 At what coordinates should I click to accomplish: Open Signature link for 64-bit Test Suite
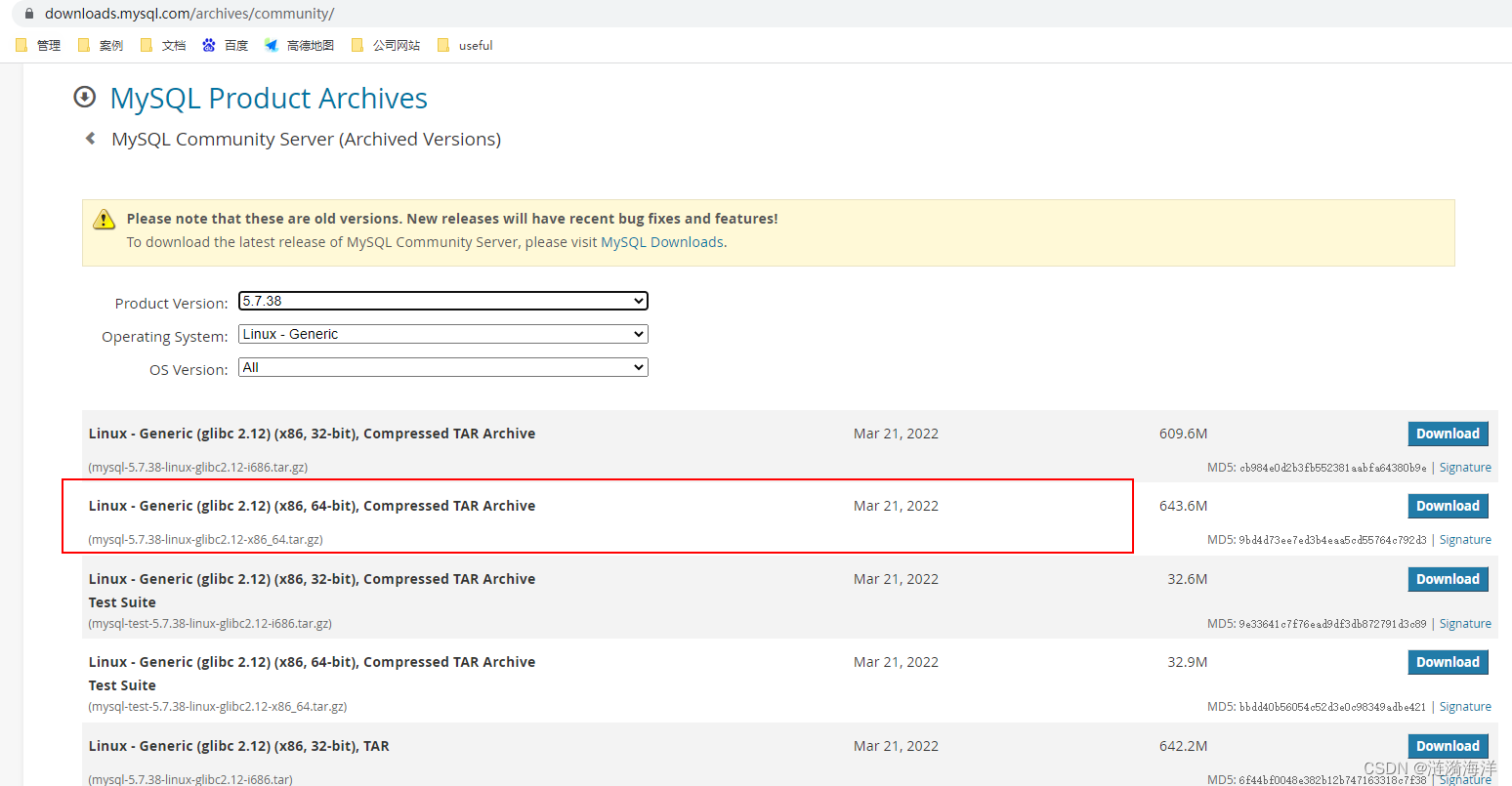[1465, 707]
